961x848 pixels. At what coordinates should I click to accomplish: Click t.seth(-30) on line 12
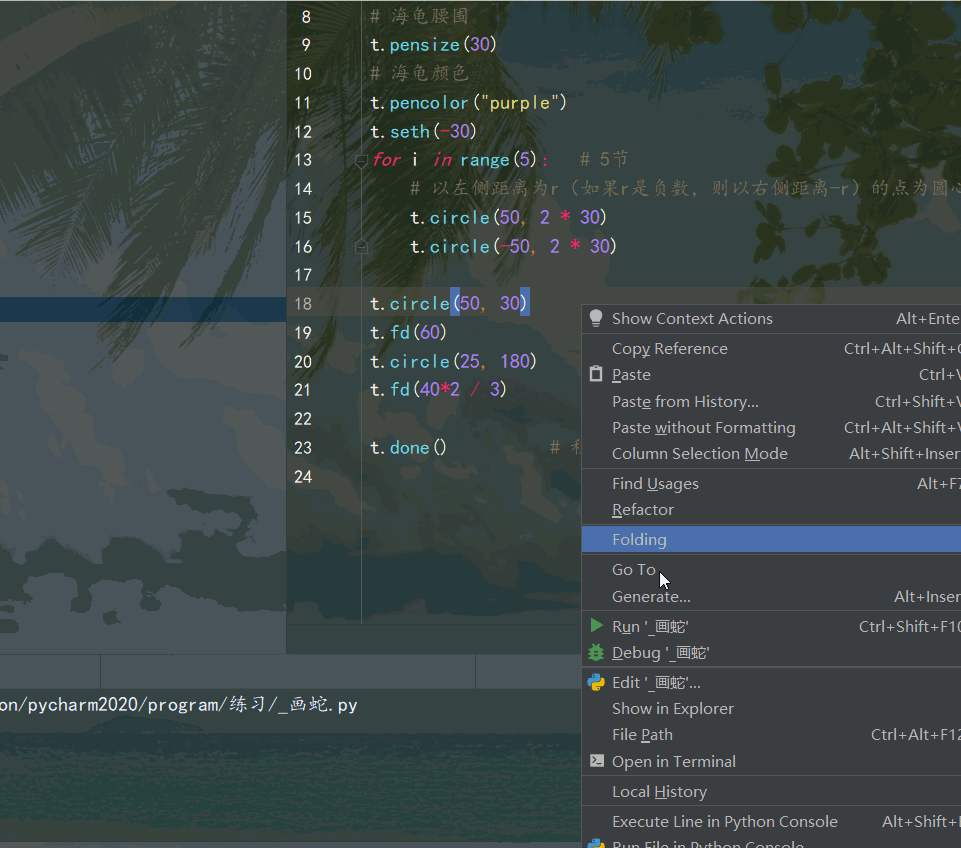click(x=423, y=132)
